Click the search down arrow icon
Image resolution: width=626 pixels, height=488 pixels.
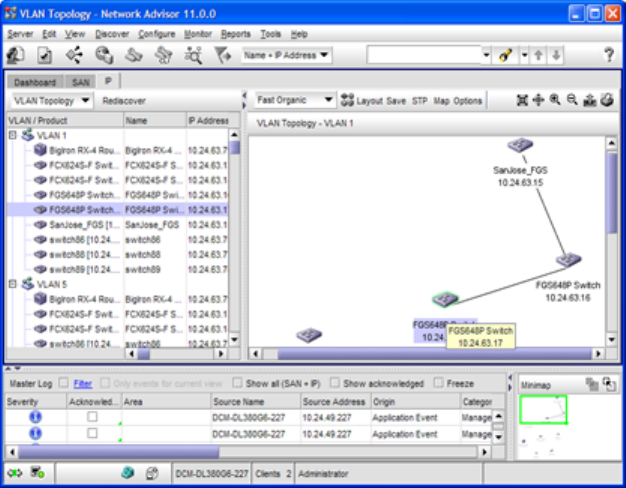click(556, 55)
